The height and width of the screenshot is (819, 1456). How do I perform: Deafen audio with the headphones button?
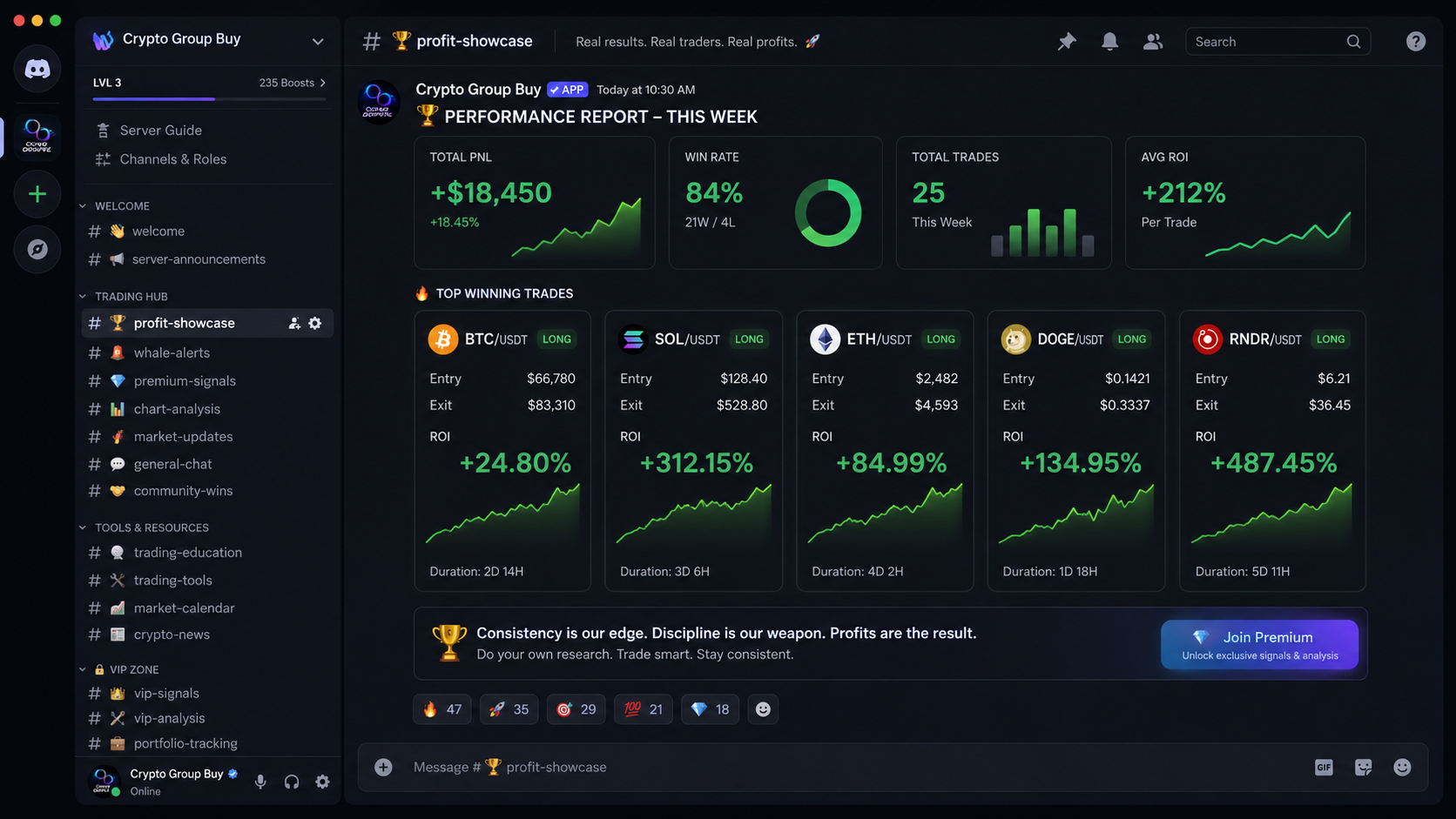(x=292, y=782)
